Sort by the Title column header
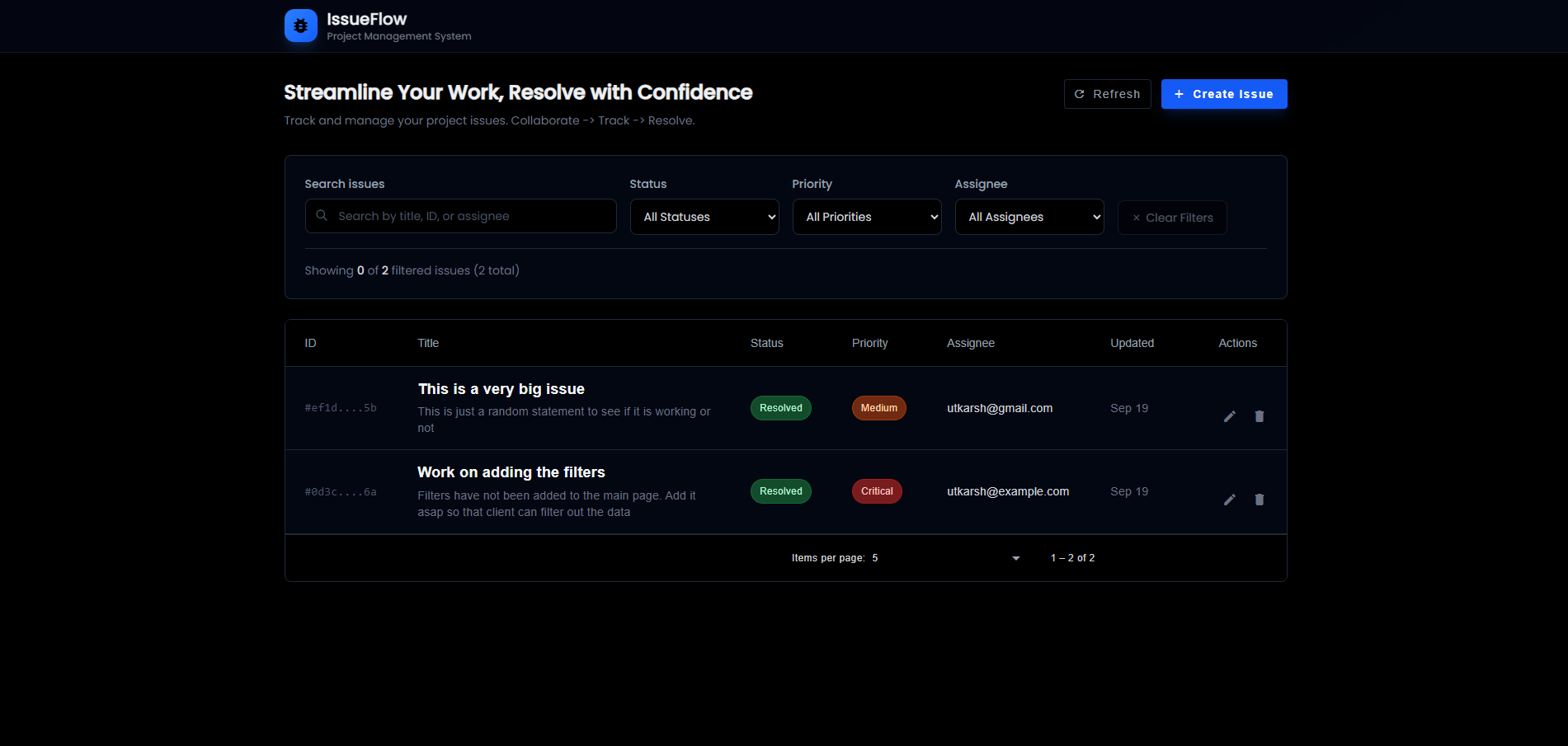1568x746 pixels. pyautogui.click(x=428, y=343)
